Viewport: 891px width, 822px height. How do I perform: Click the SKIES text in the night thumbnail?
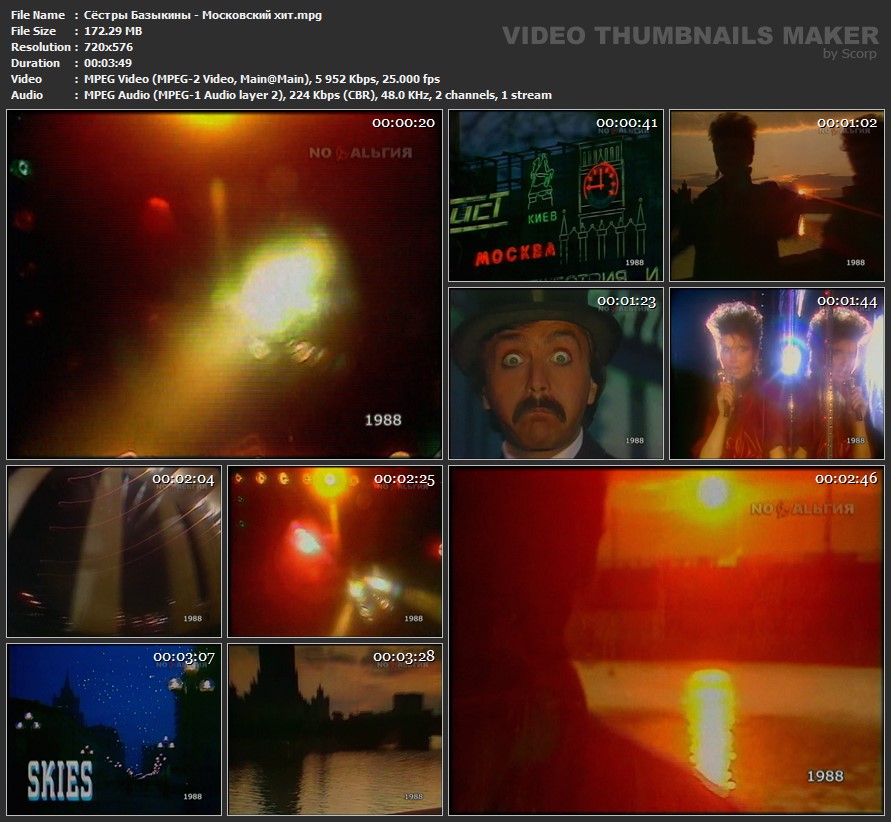(x=60, y=781)
